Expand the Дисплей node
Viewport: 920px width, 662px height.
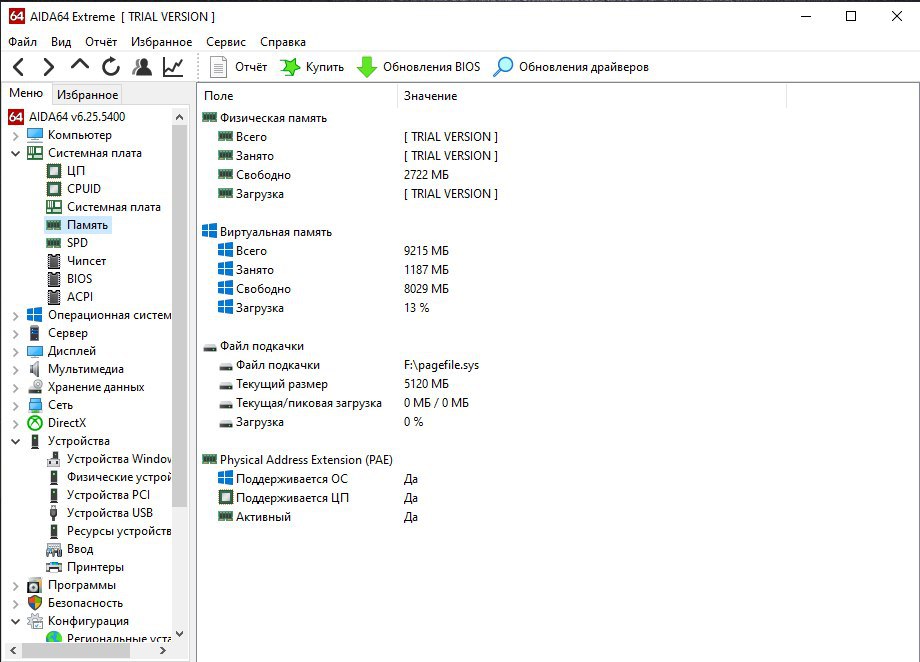coord(15,352)
